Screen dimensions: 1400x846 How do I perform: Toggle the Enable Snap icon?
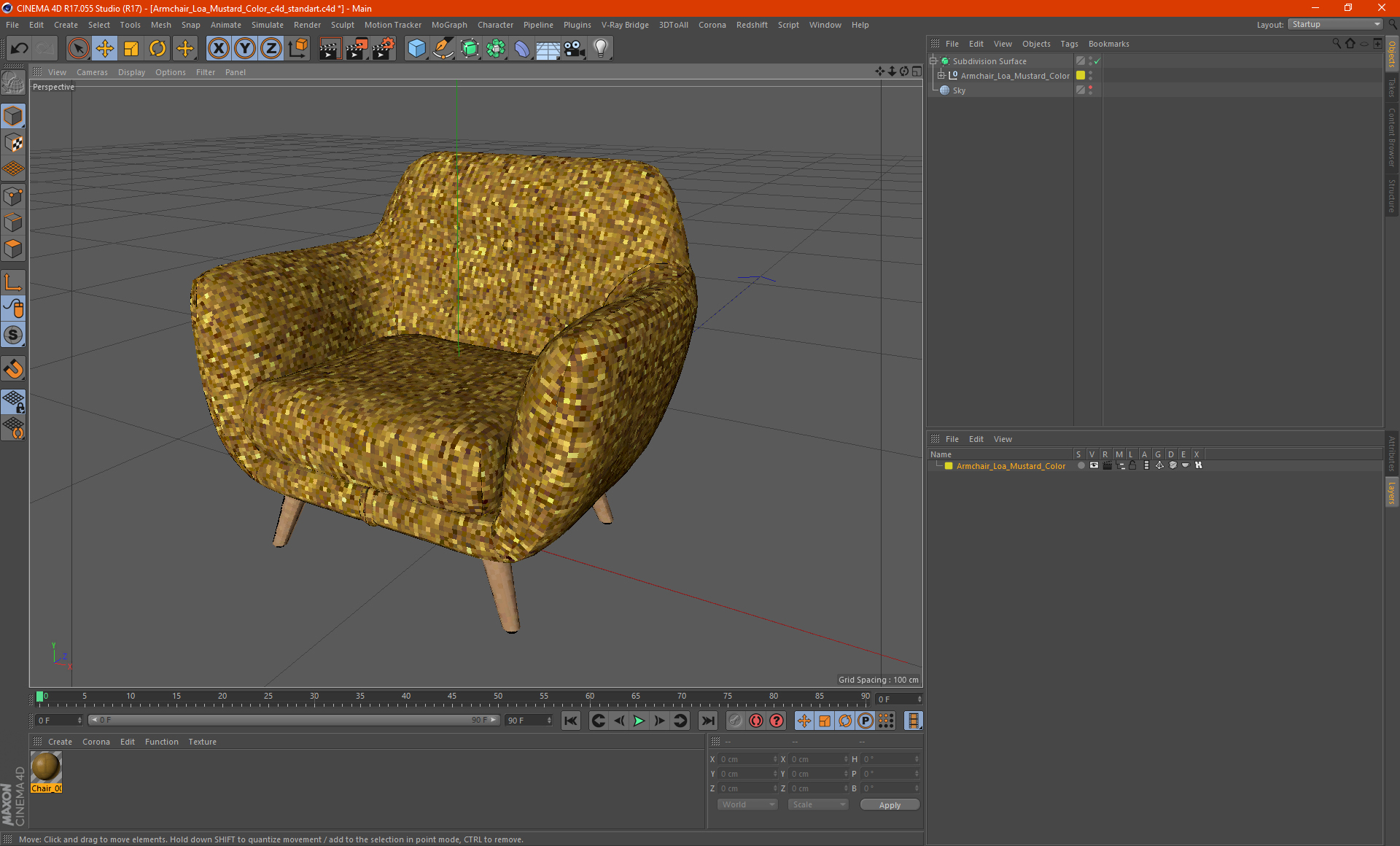point(13,369)
